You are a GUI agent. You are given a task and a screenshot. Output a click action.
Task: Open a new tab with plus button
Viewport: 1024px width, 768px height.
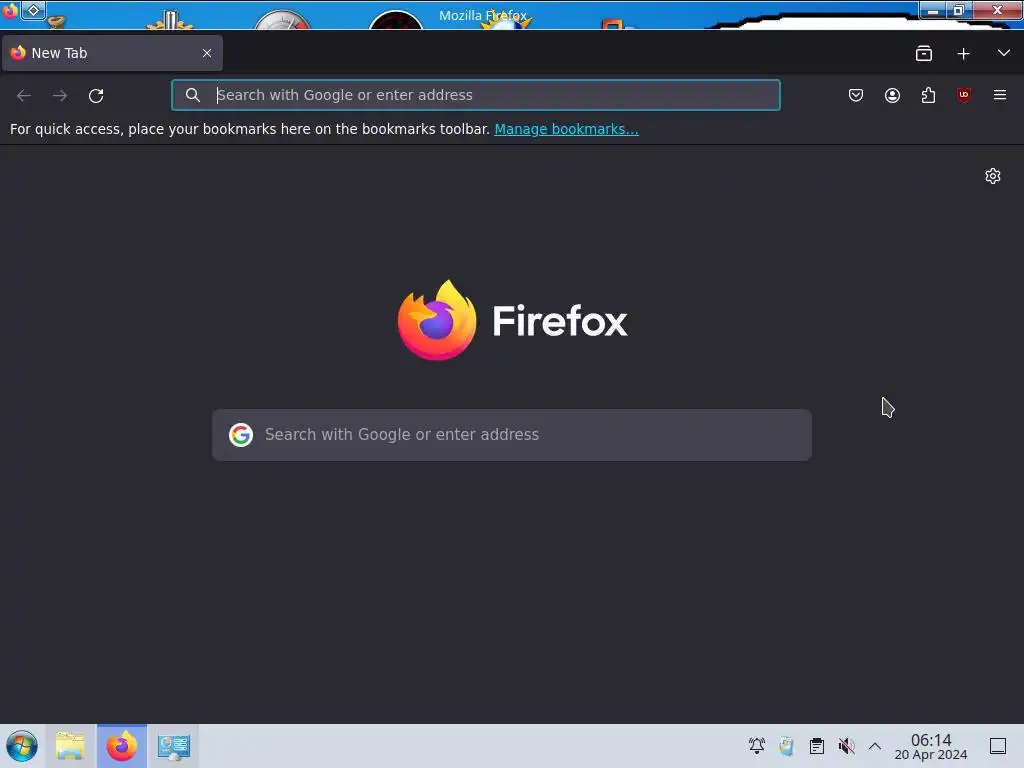pos(963,54)
